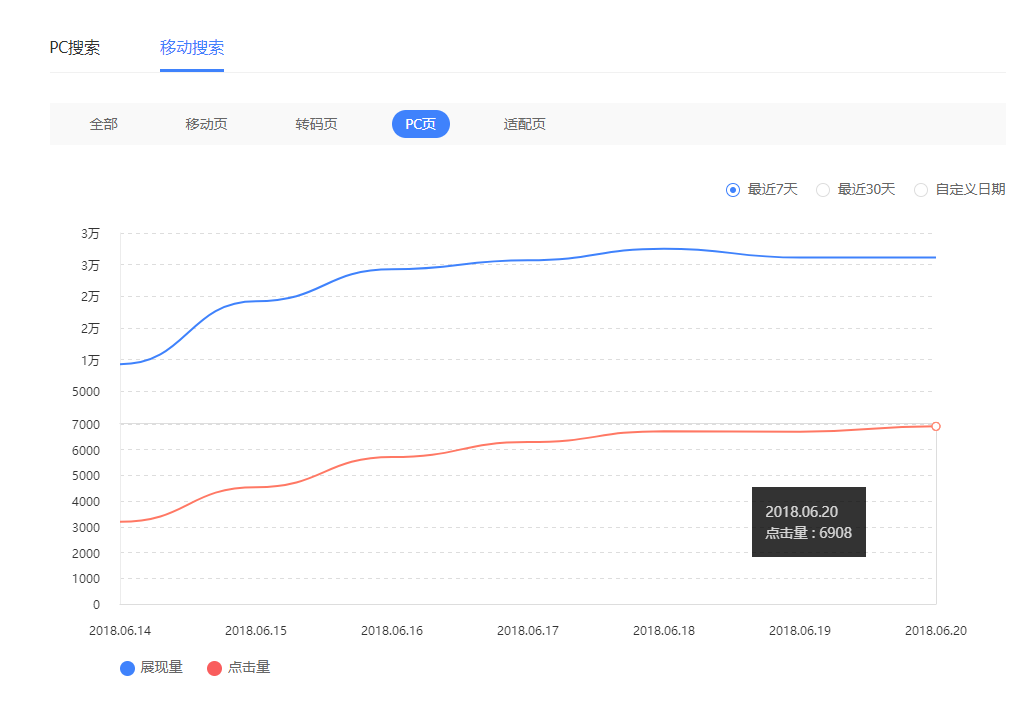Image resolution: width=1022 pixels, height=702 pixels.
Task: Click the blue 展现量 legend dot
Action: [125, 667]
